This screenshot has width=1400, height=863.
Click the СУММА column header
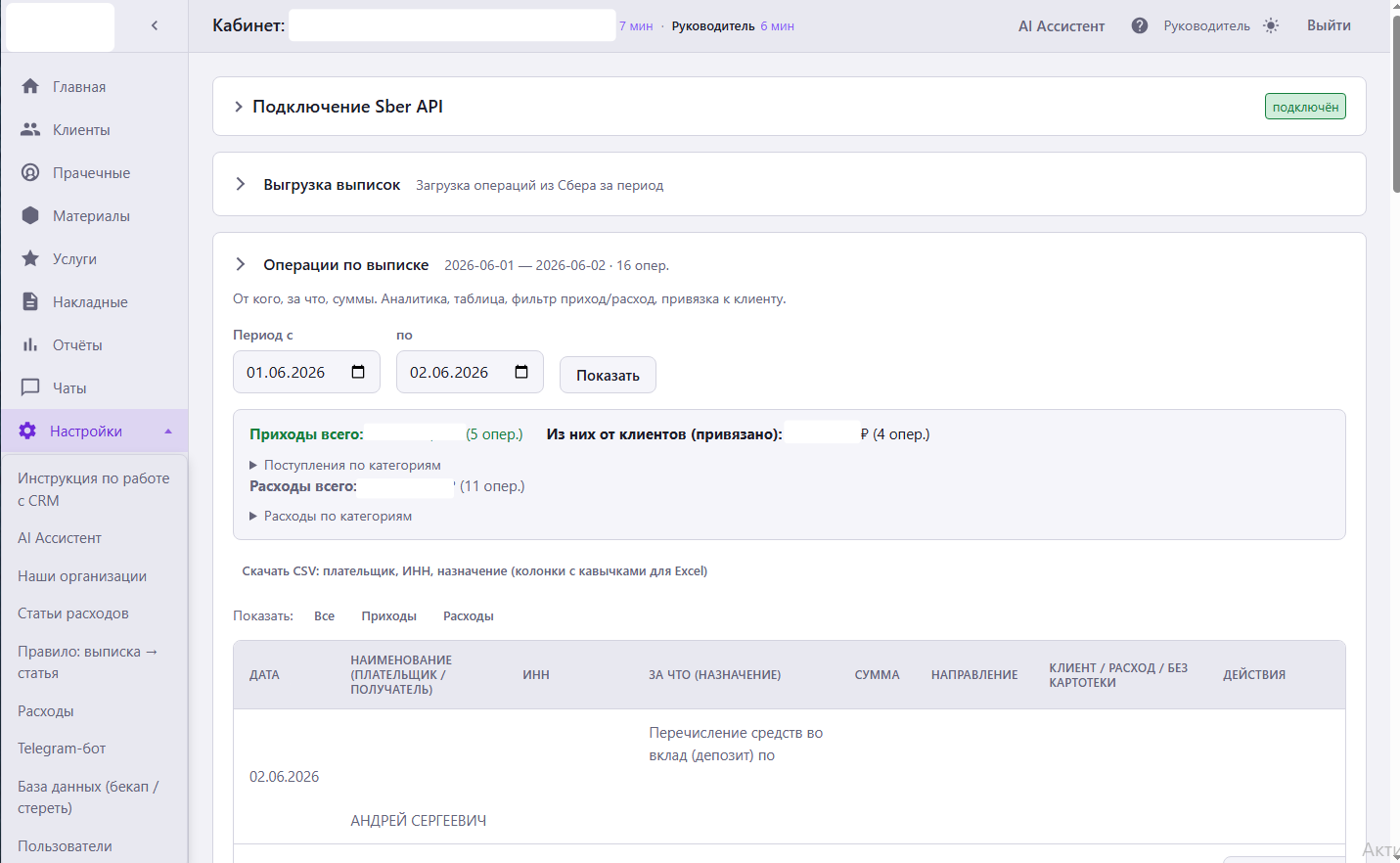click(x=877, y=675)
